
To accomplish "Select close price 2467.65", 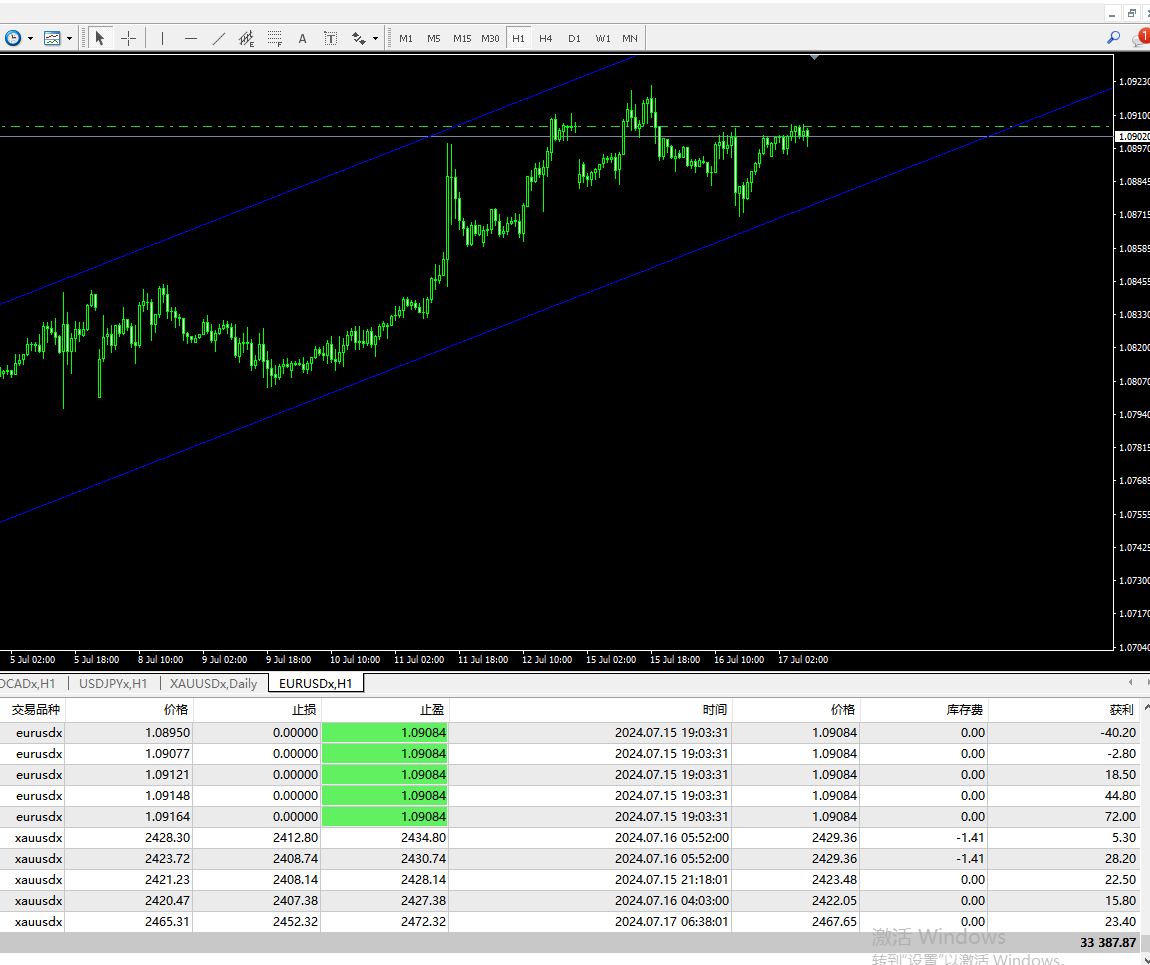I will coord(835,922).
